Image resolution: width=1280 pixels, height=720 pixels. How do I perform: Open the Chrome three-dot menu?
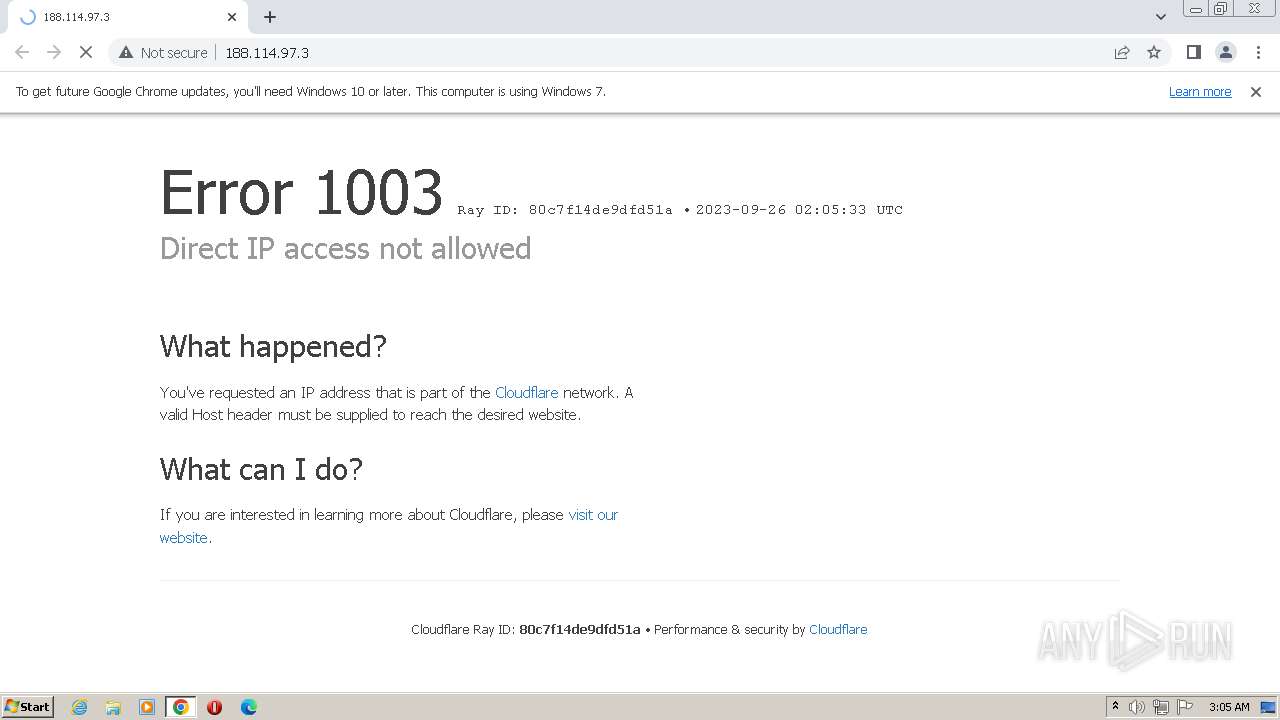(1258, 52)
